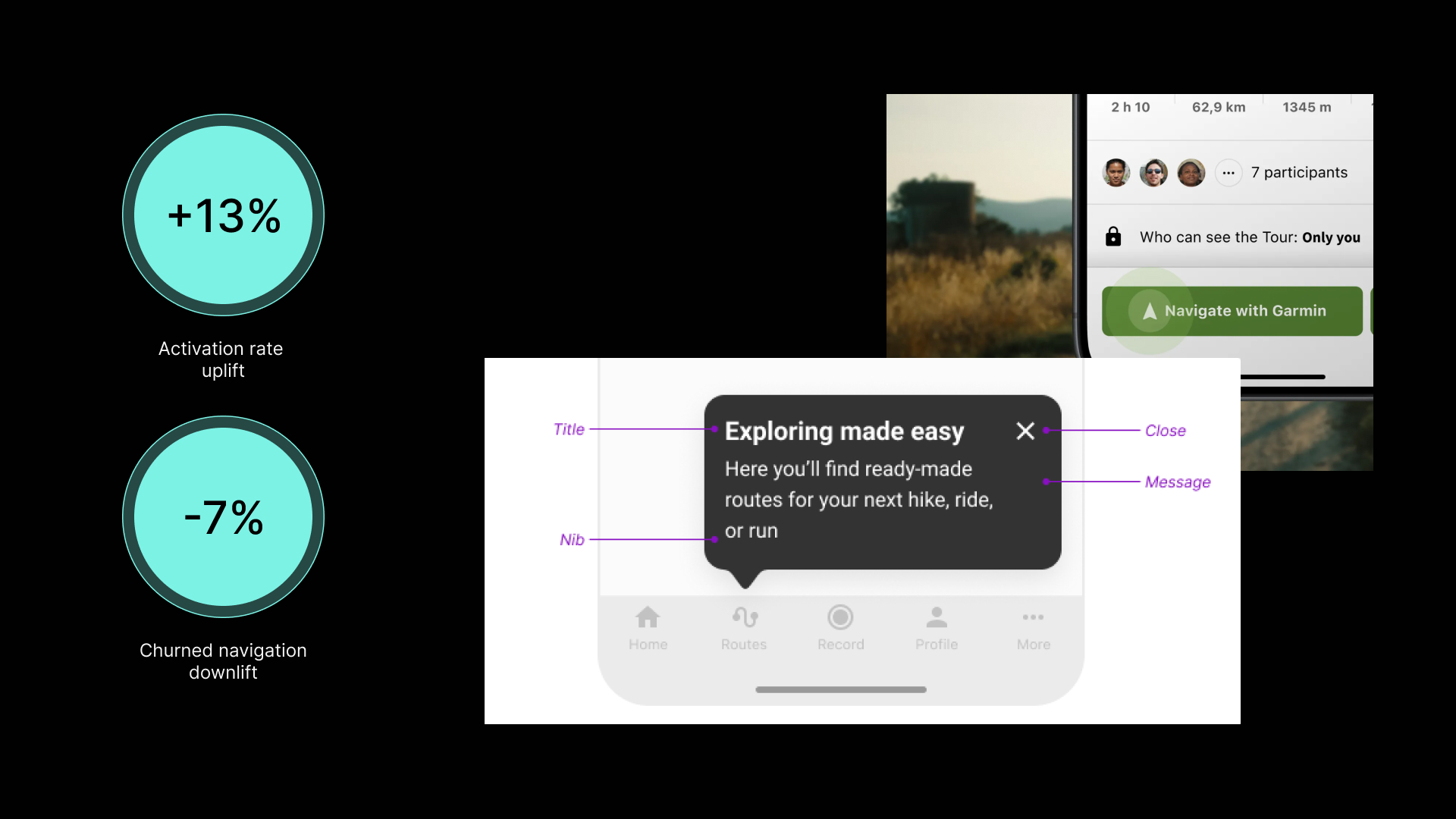The image size is (1456, 819).
Task: Click the Exploring made easy title
Action: click(844, 431)
